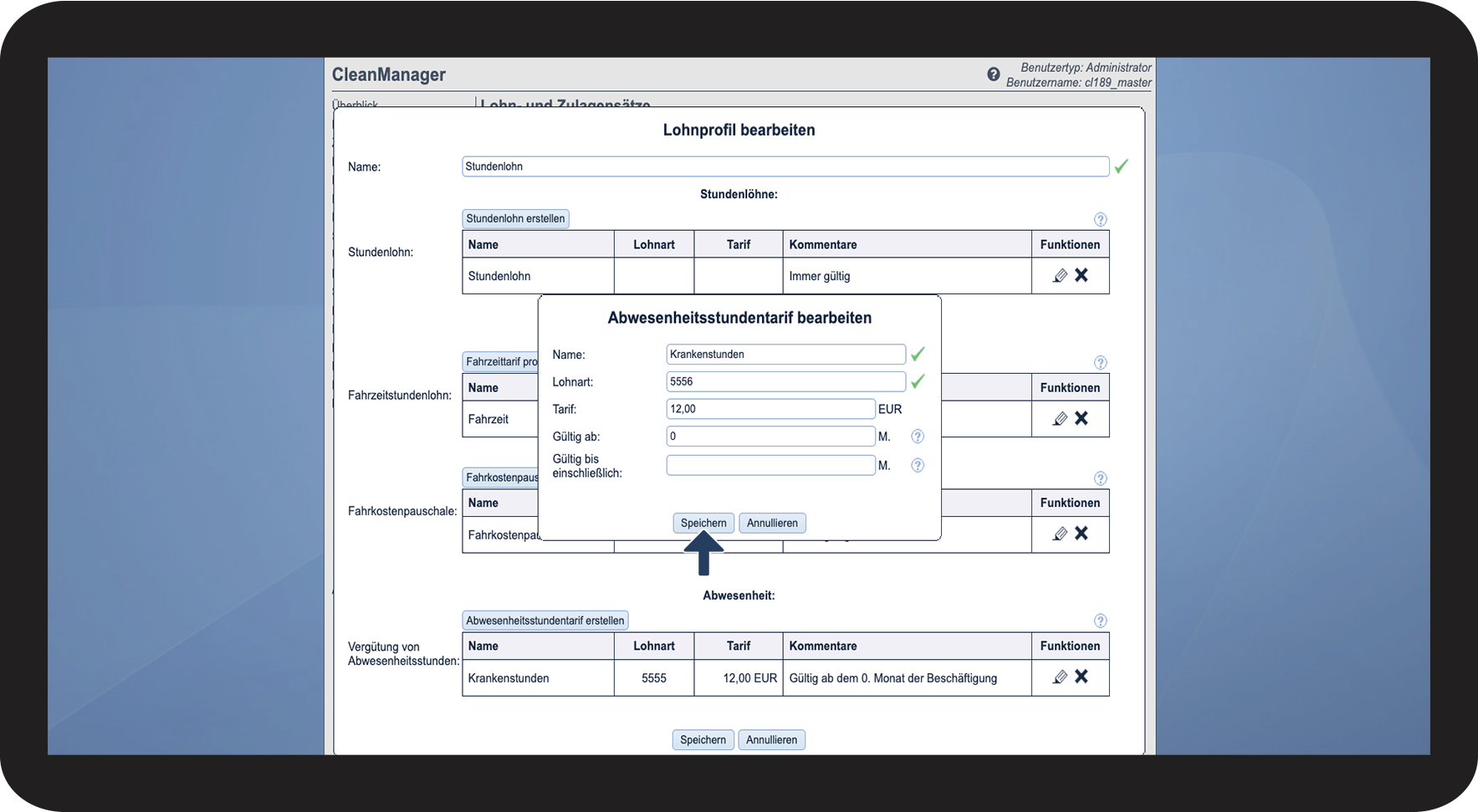This screenshot has width=1478, height=812.
Task: Edit the Fahrzeit row with pencil icon
Action: 1060,418
